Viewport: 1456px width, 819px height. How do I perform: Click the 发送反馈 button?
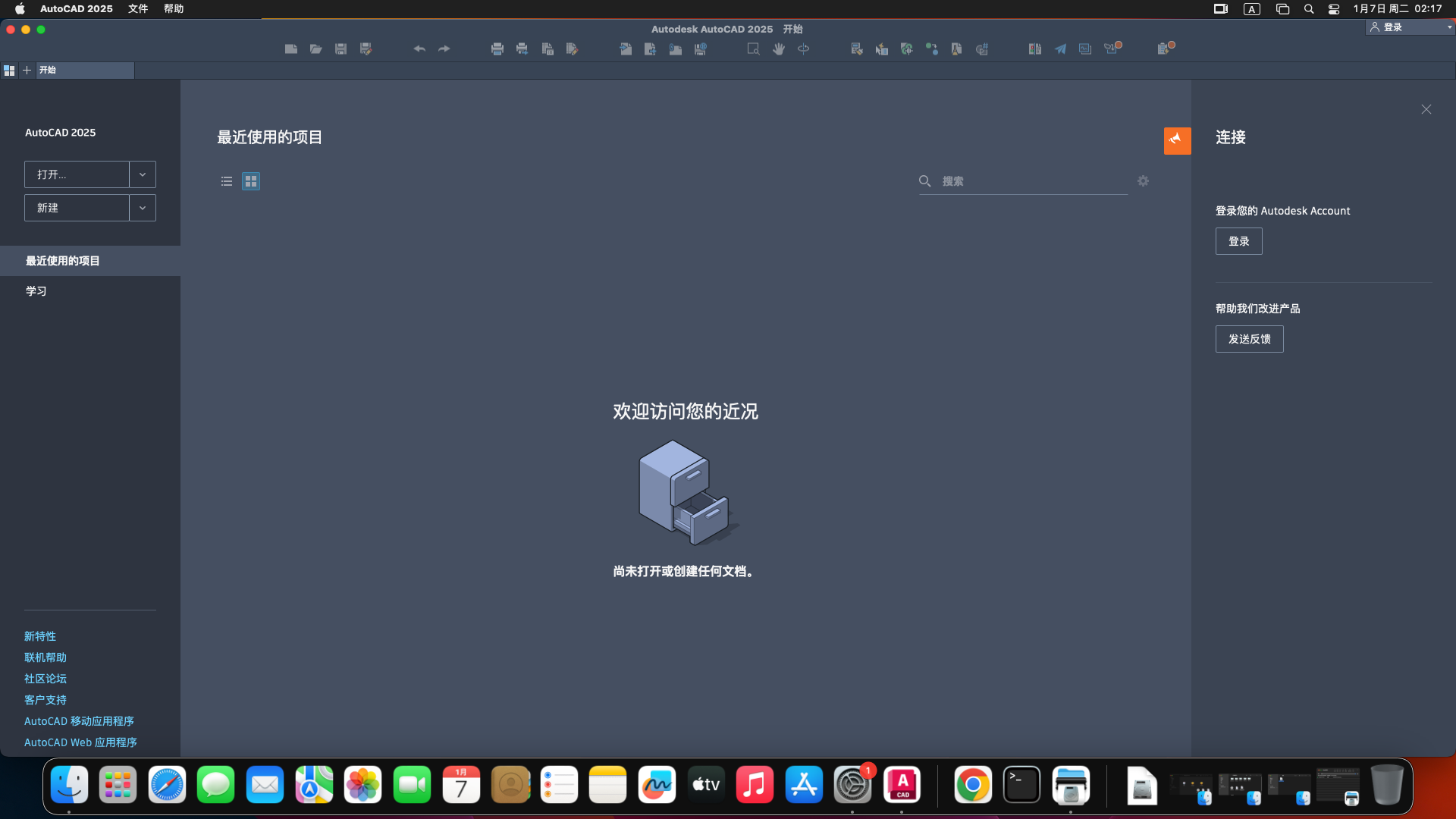click(x=1249, y=339)
